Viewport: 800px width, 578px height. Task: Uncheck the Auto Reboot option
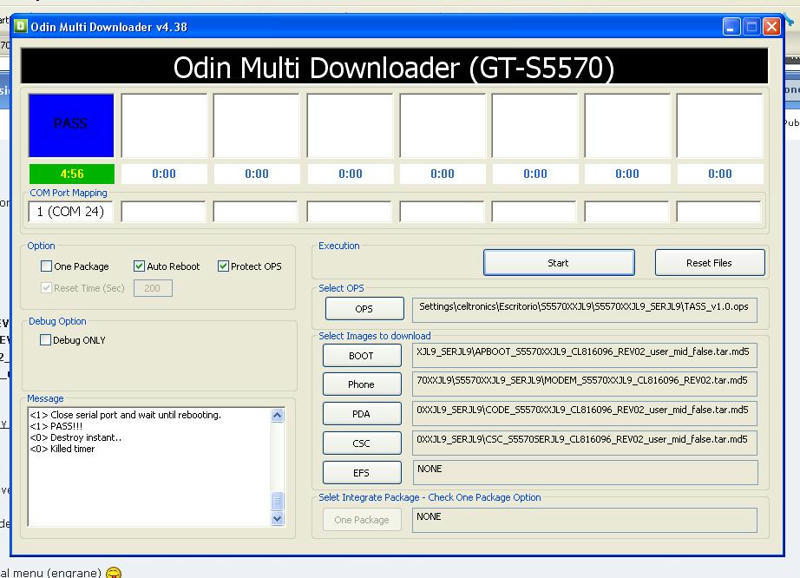pos(140,267)
